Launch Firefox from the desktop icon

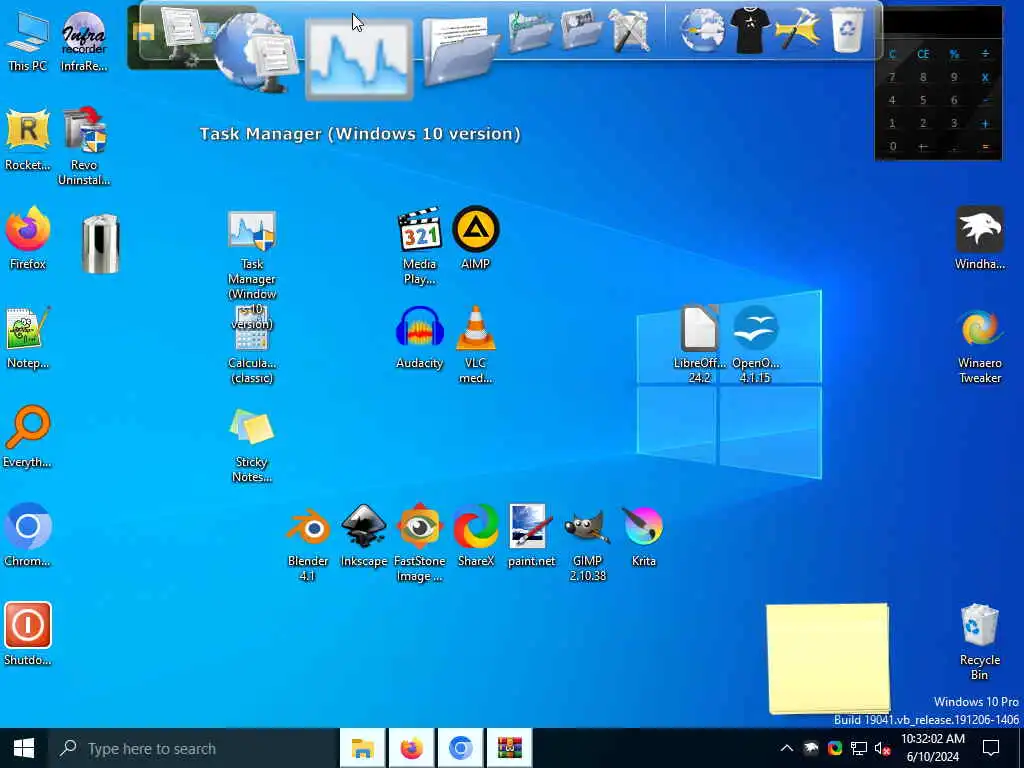click(27, 238)
